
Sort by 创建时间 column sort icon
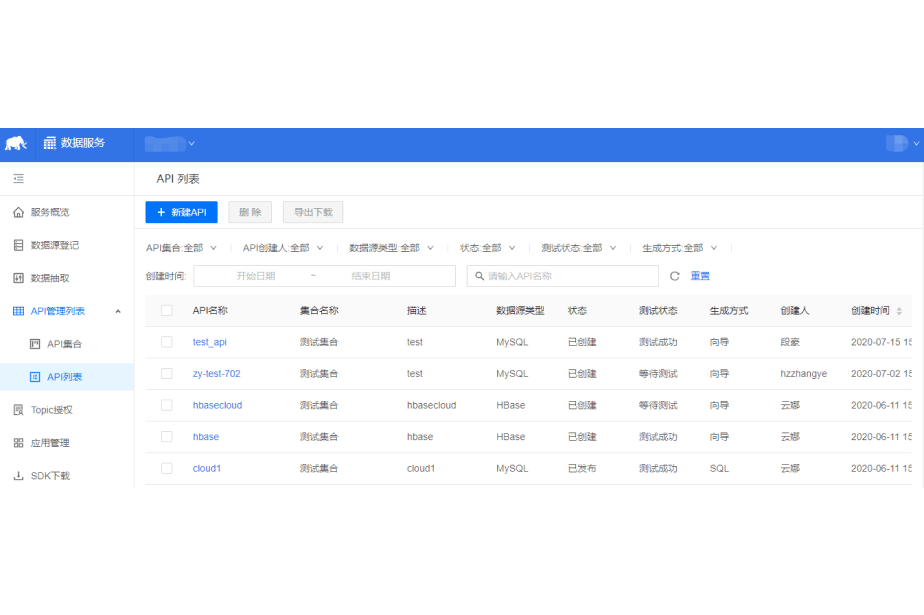click(898, 311)
